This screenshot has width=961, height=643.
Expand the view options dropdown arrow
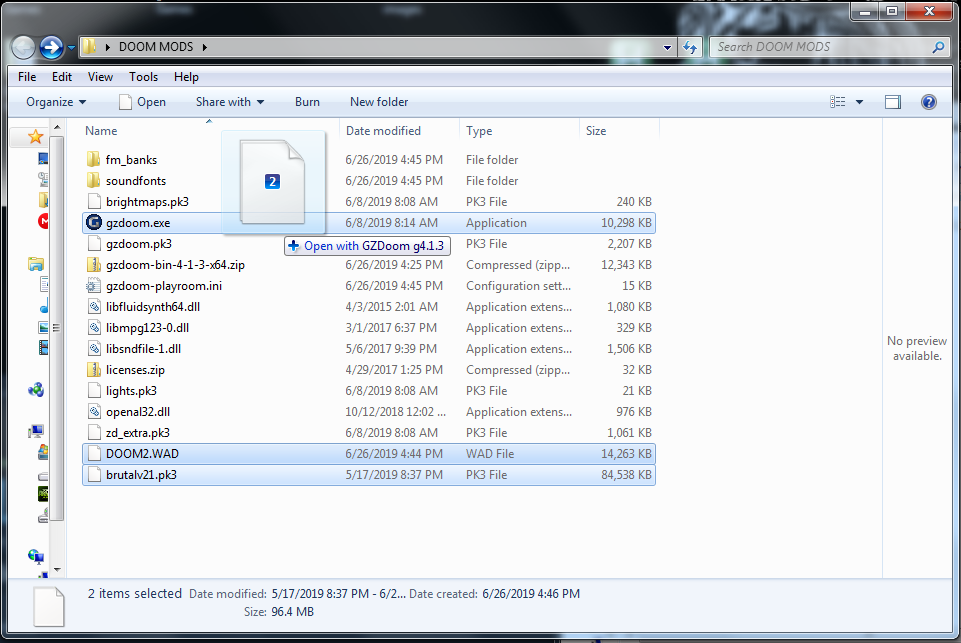pos(859,102)
